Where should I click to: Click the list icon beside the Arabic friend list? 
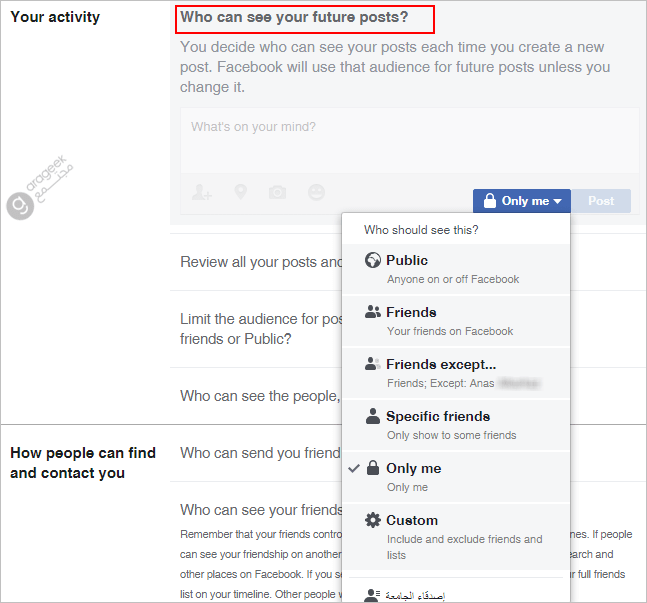(372, 595)
